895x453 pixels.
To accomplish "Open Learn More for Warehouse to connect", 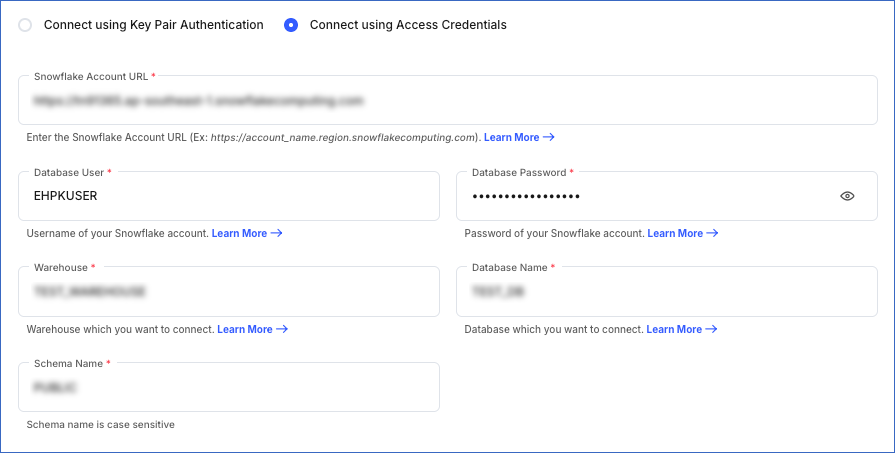I will tap(252, 329).
